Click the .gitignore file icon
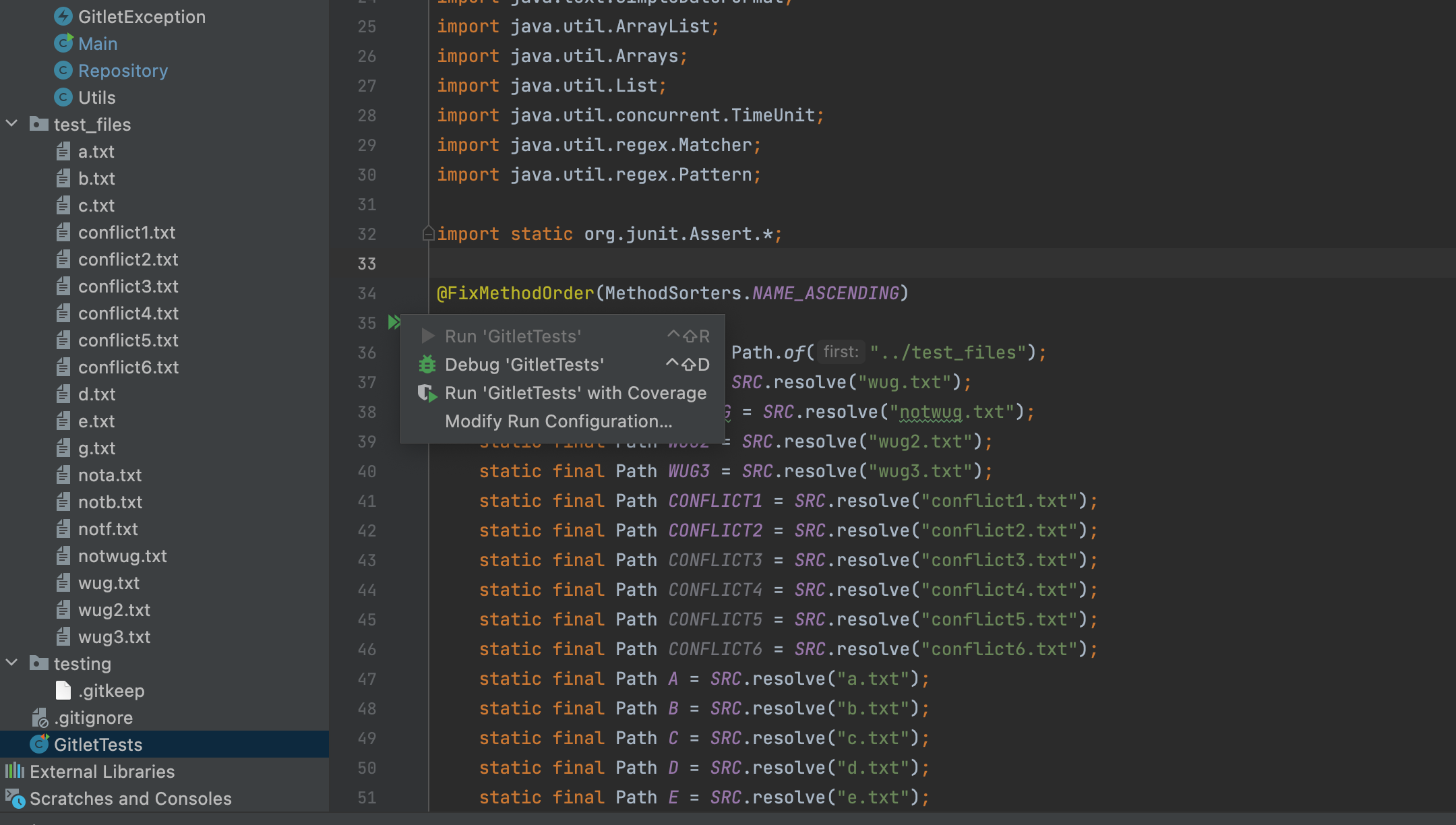 coord(40,718)
